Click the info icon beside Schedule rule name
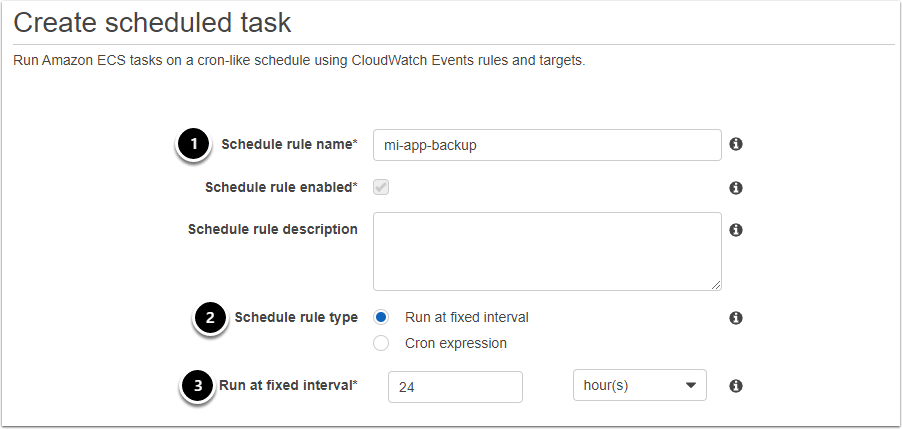 736,144
